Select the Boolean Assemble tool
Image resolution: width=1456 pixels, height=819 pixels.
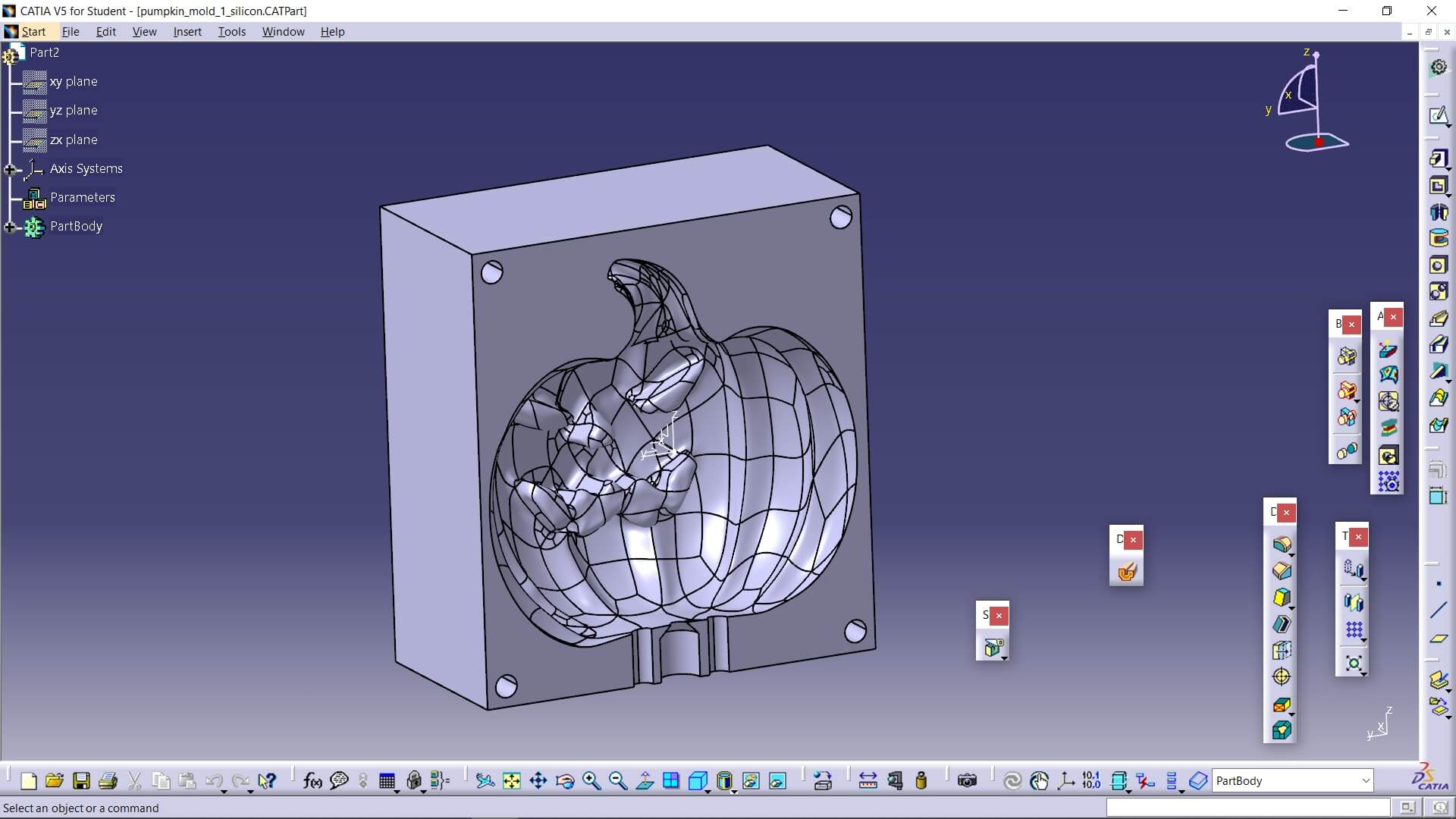tap(1347, 356)
